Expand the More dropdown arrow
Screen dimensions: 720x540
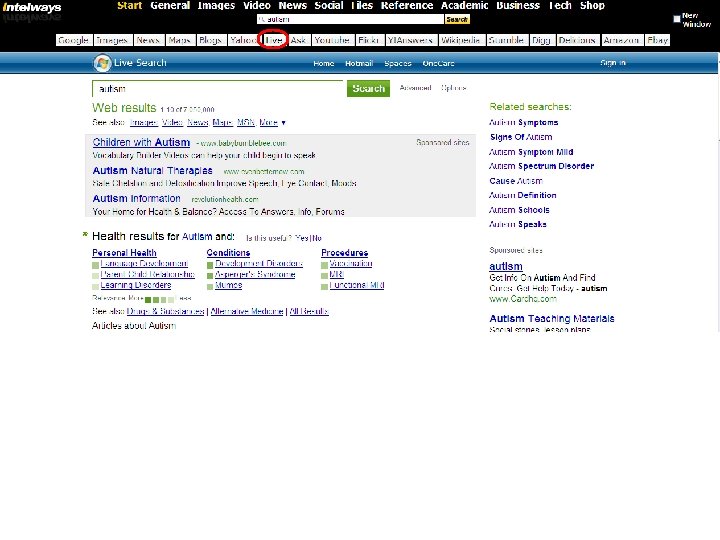(x=283, y=123)
